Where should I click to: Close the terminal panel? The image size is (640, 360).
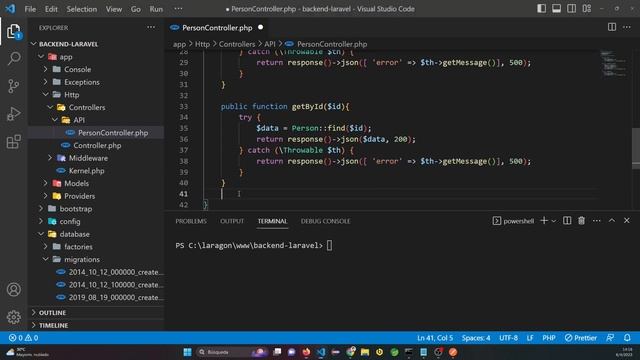(x=627, y=220)
